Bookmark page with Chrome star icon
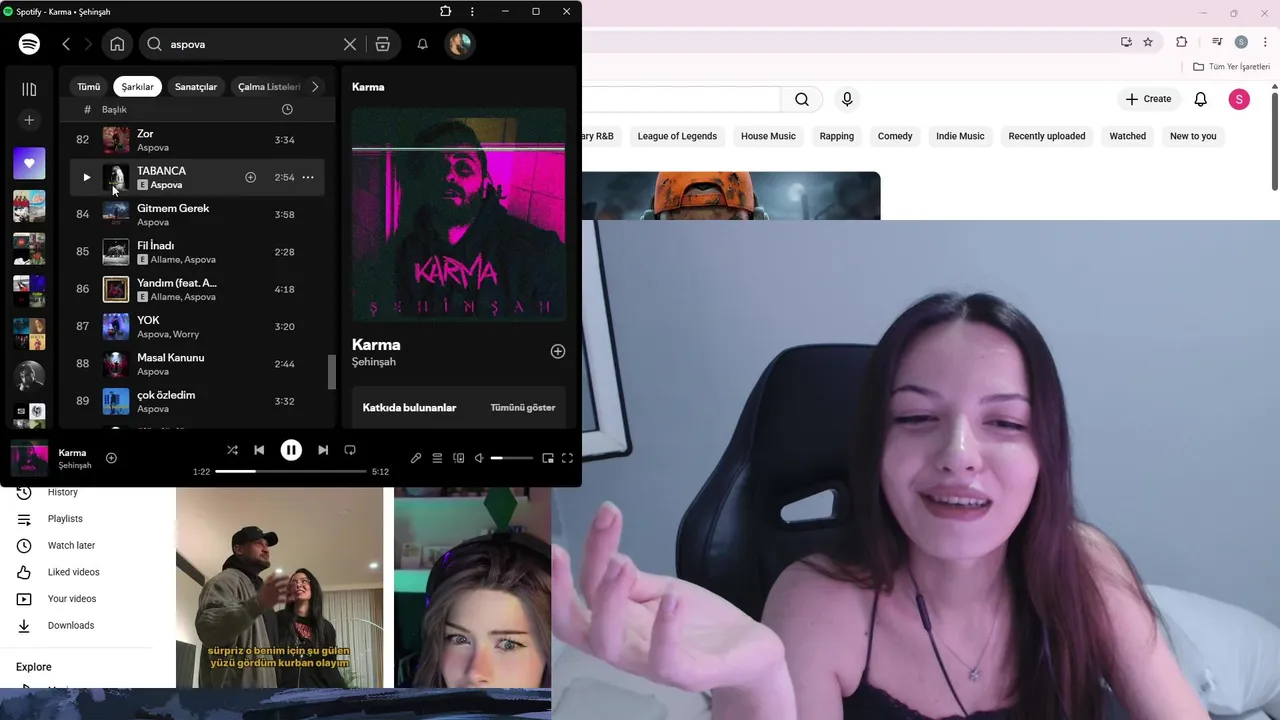 pyautogui.click(x=1148, y=42)
